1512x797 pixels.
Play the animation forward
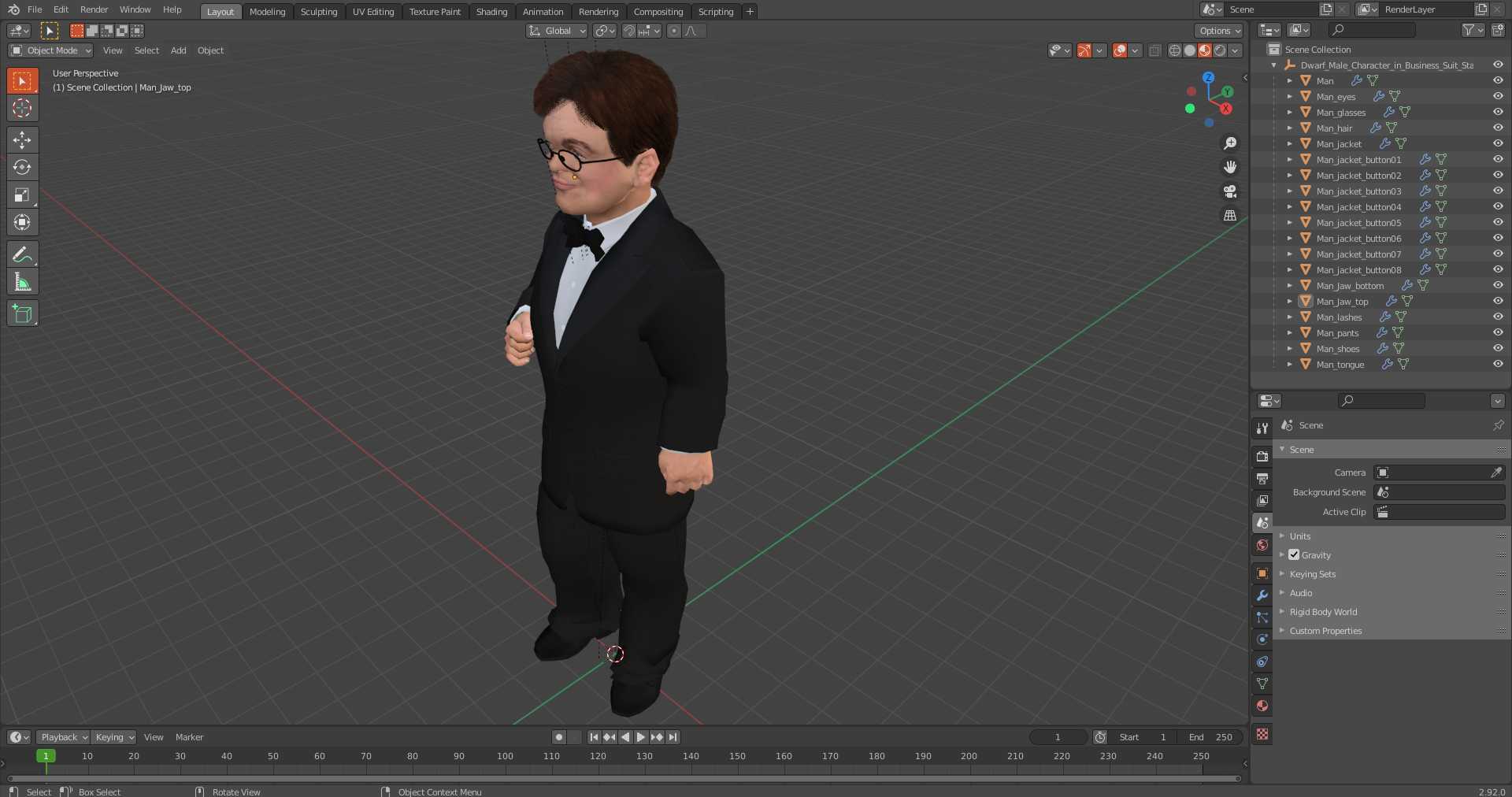[x=641, y=737]
